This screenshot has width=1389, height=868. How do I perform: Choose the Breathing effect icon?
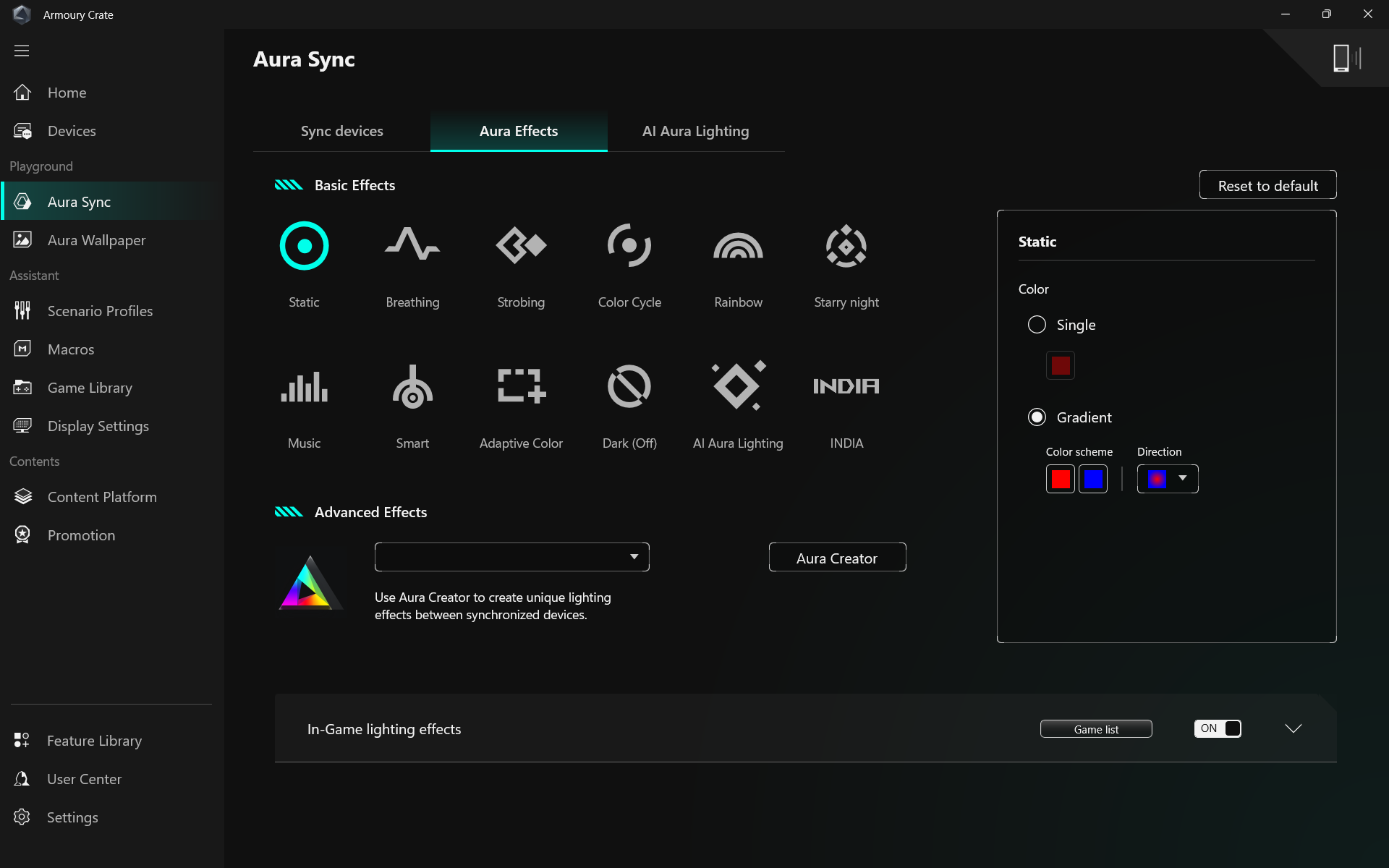tap(412, 244)
